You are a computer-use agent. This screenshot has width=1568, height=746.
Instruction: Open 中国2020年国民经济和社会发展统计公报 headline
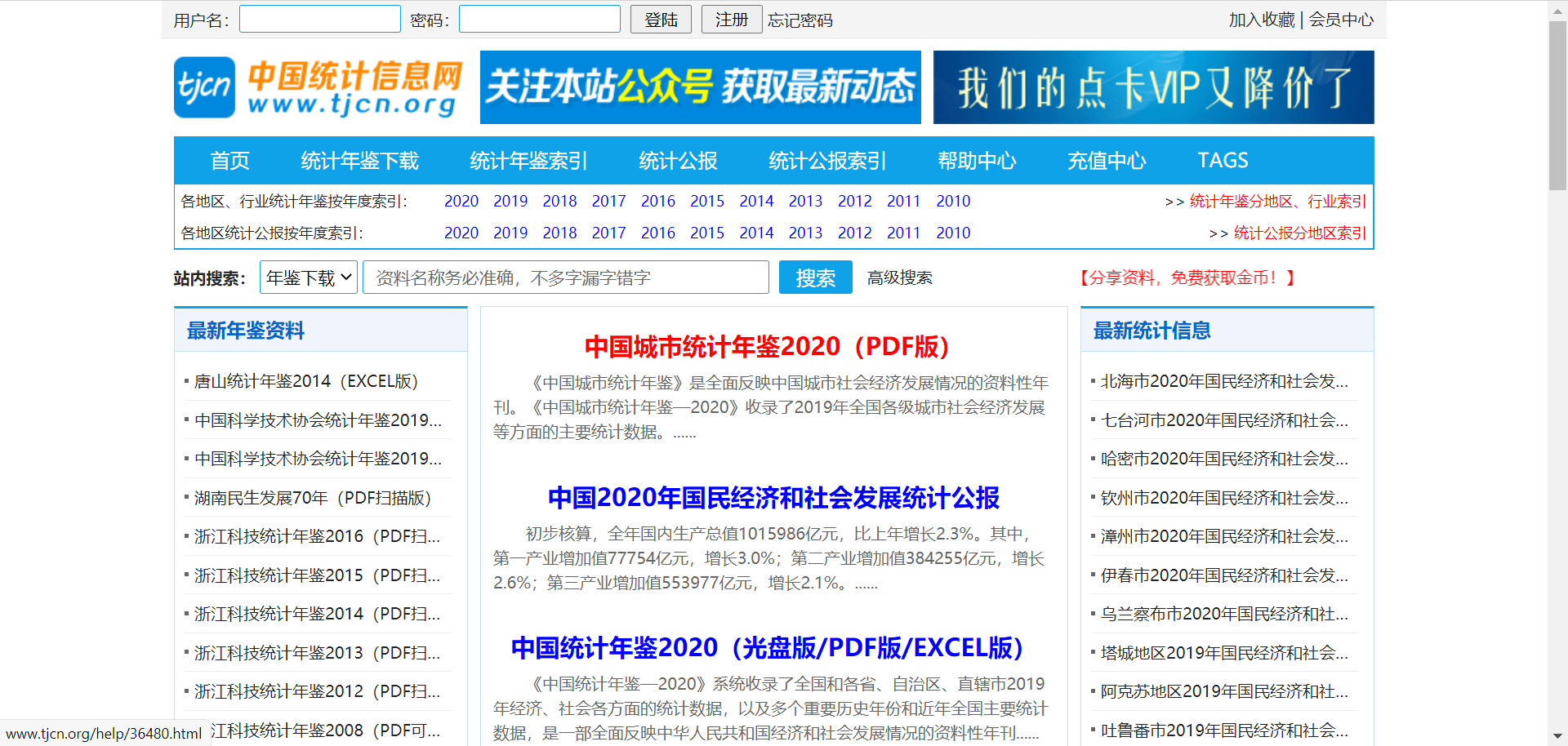click(x=773, y=498)
